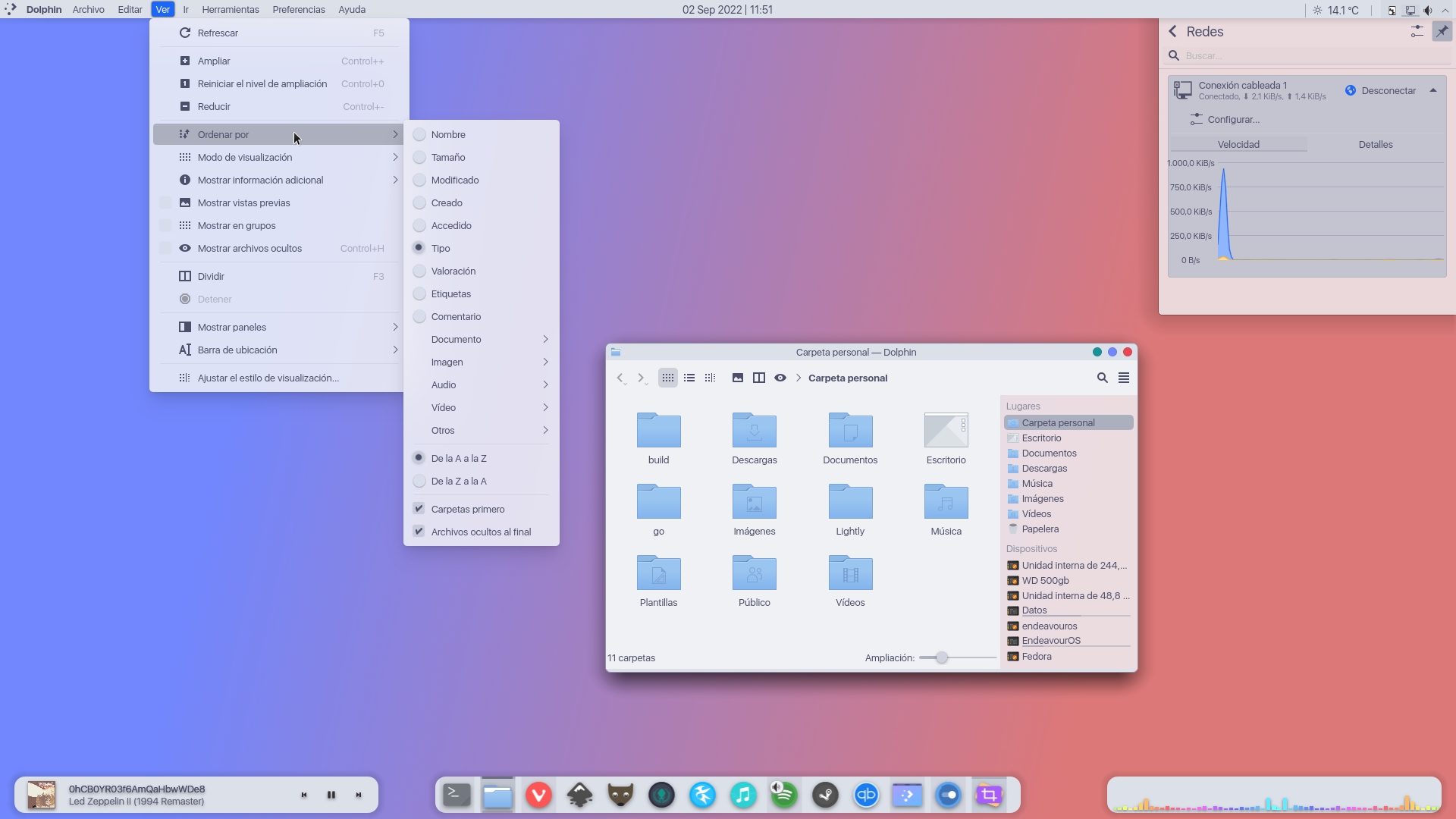
Task: Click the Desconectar button
Action: (1380, 91)
